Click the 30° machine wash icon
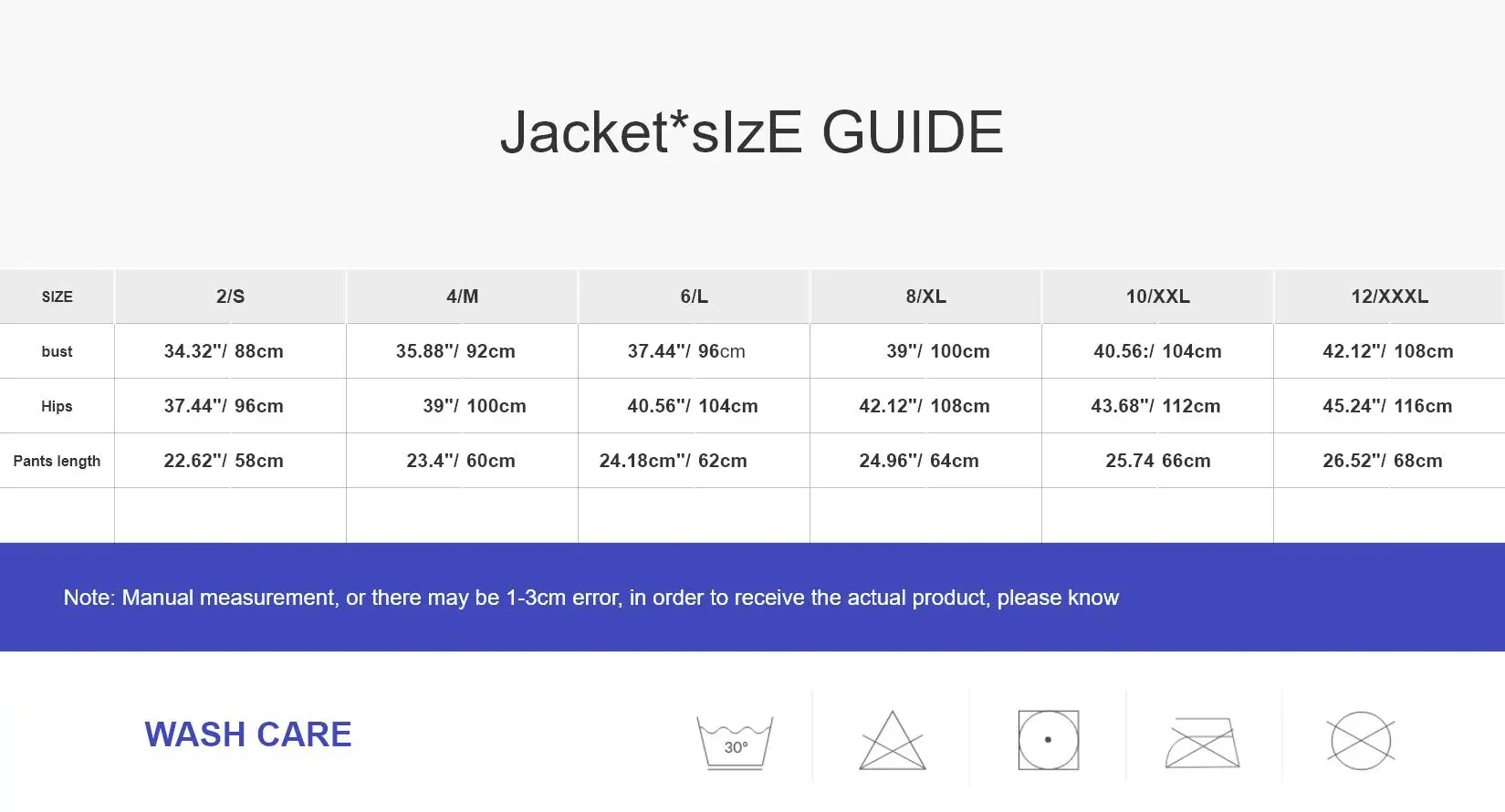The image size is (1505, 812). (735, 742)
